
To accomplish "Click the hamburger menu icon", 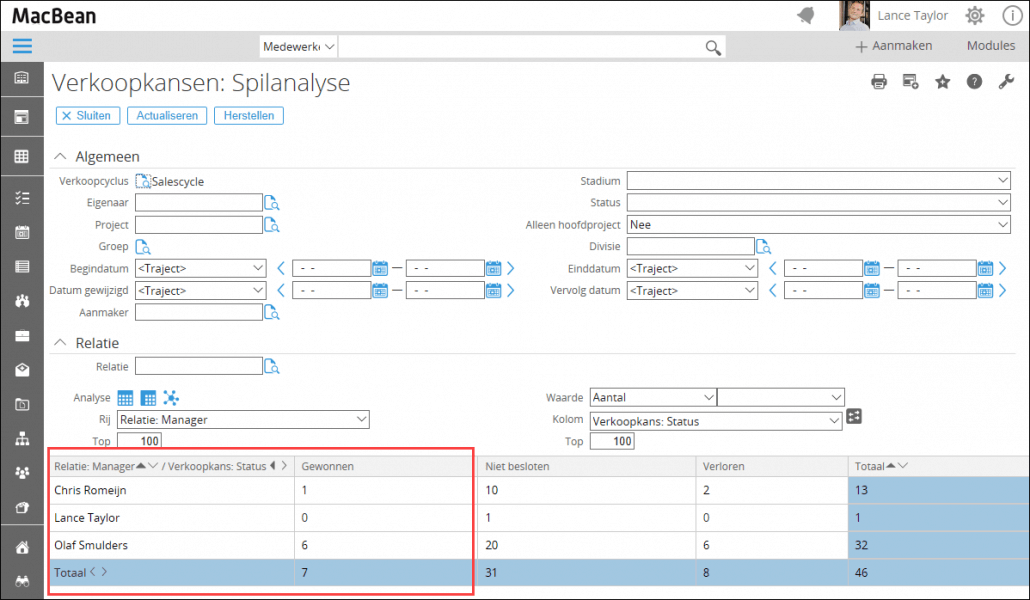I will [22, 46].
